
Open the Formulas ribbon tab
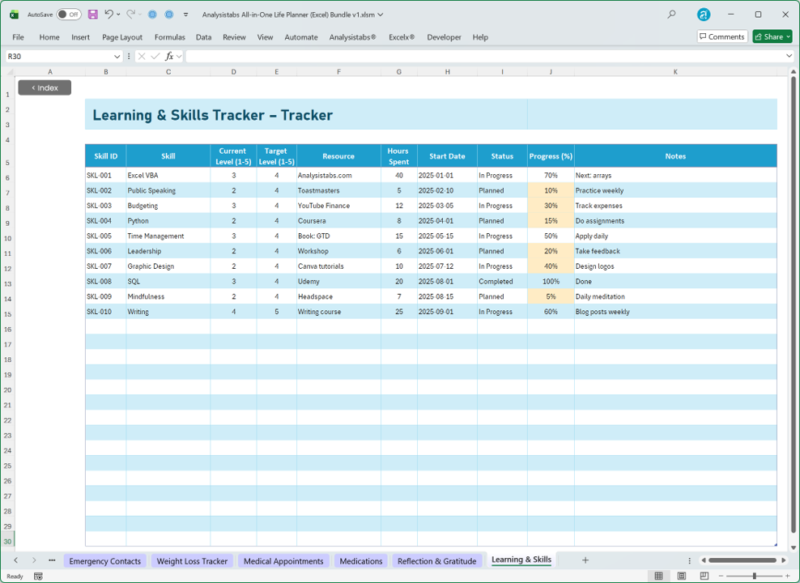pos(169,37)
